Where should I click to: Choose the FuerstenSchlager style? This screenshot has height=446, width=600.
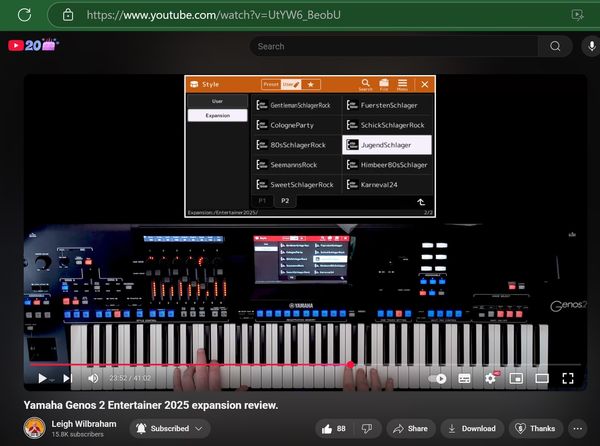click(387, 105)
